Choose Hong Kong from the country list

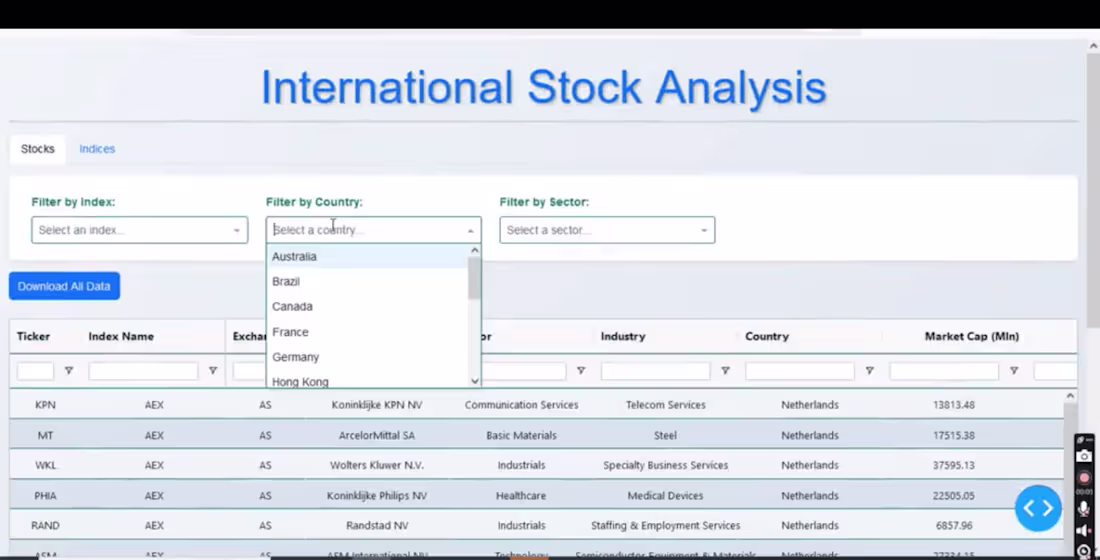point(368,380)
